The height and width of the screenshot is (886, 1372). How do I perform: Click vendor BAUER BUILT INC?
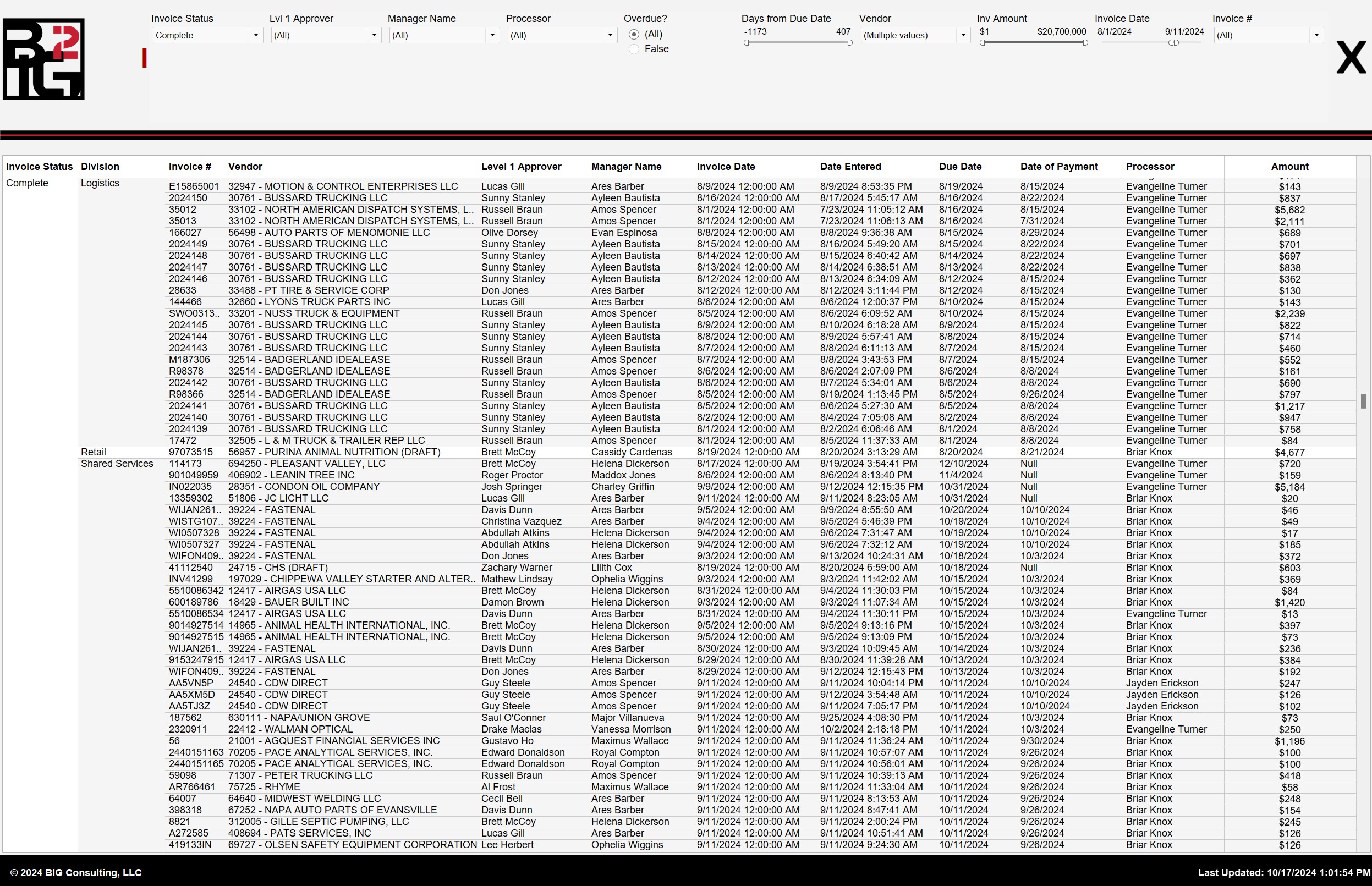[x=288, y=602]
